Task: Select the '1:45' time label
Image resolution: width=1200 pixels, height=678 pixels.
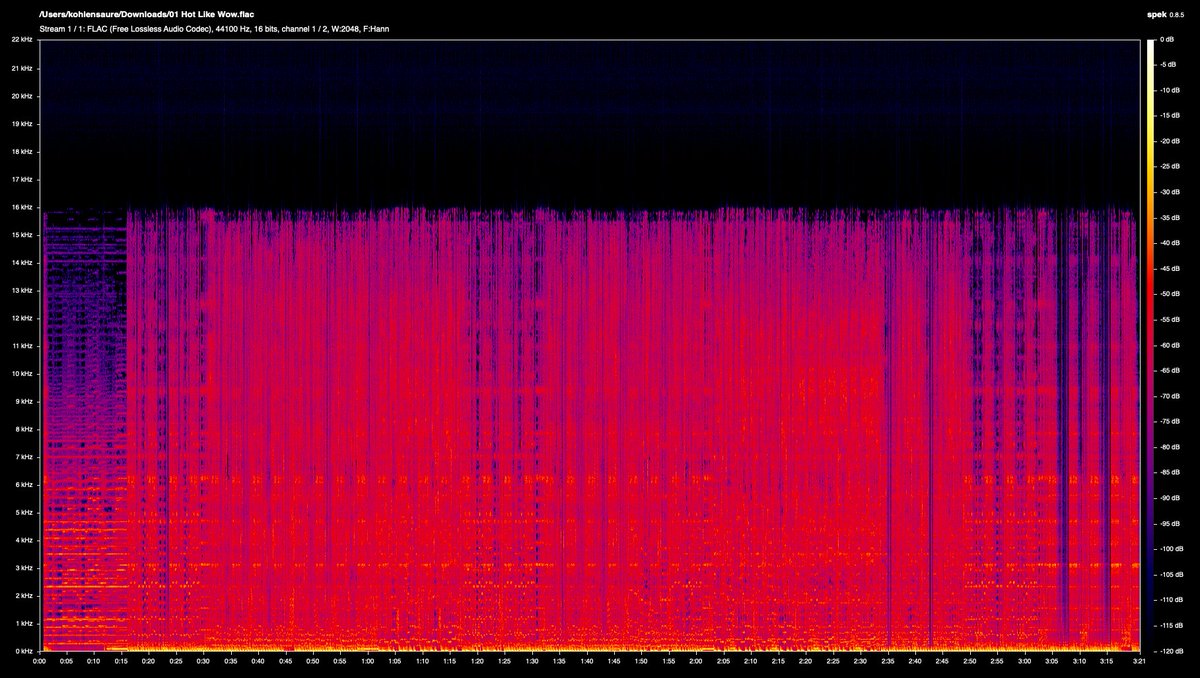Action: pyautogui.click(x=614, y=661)
